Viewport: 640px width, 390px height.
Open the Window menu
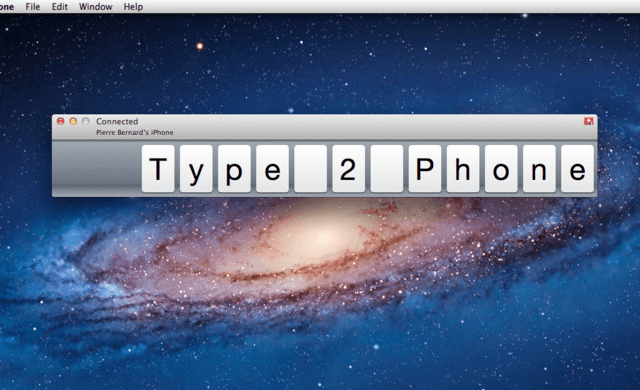tap(96, 7)
